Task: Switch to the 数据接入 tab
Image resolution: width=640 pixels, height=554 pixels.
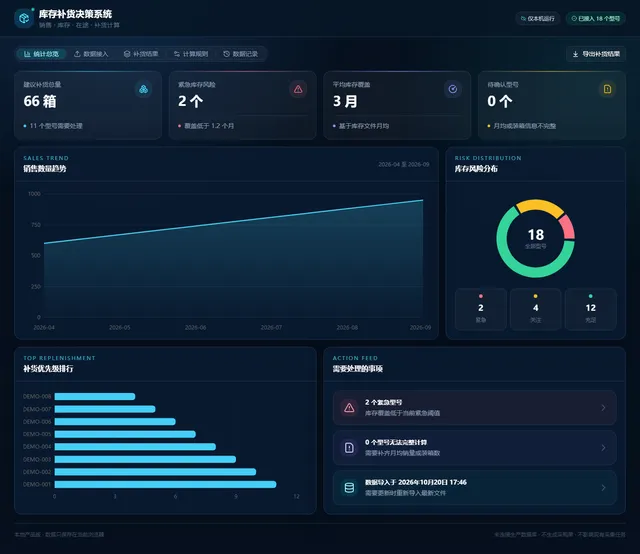Action: tap(91, 54)
